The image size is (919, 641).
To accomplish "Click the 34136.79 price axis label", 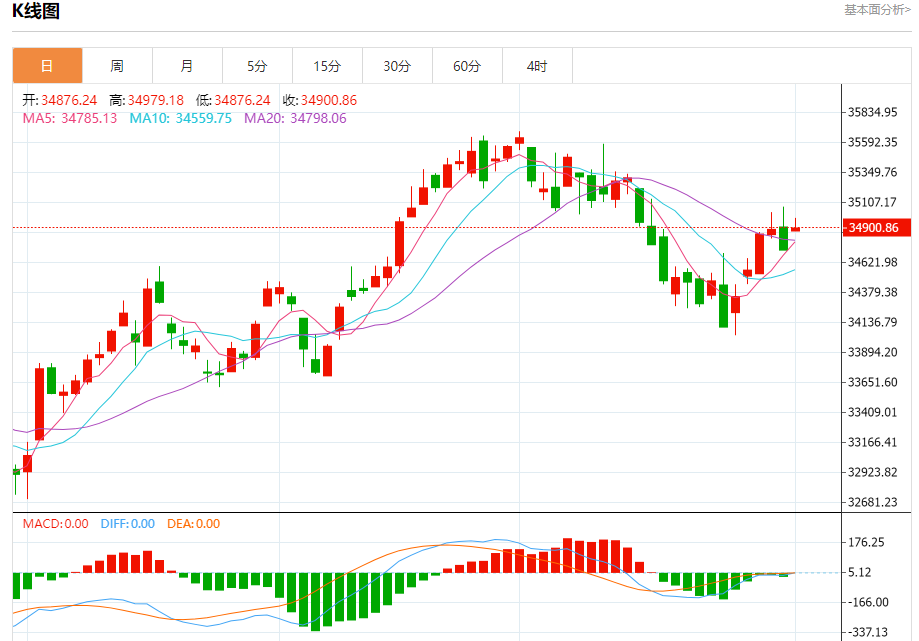I will [x=873, y=322].
